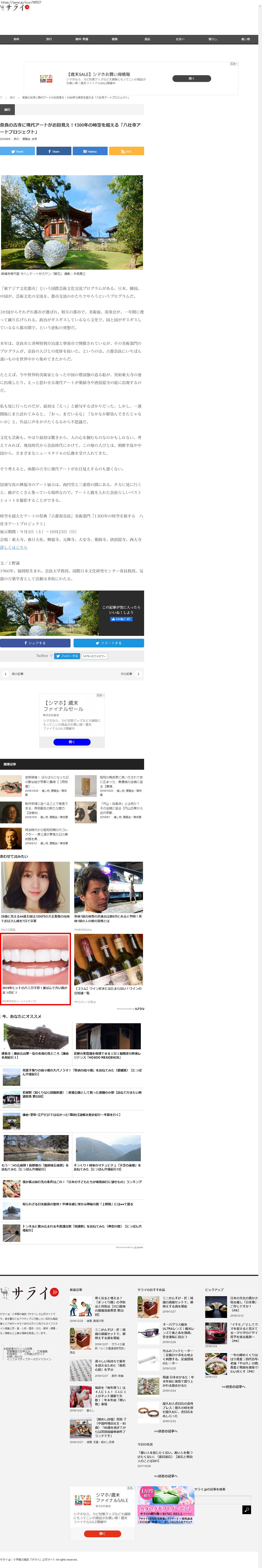
Task: Click the blue シェアする button below the article
Action: coord(35,643)
